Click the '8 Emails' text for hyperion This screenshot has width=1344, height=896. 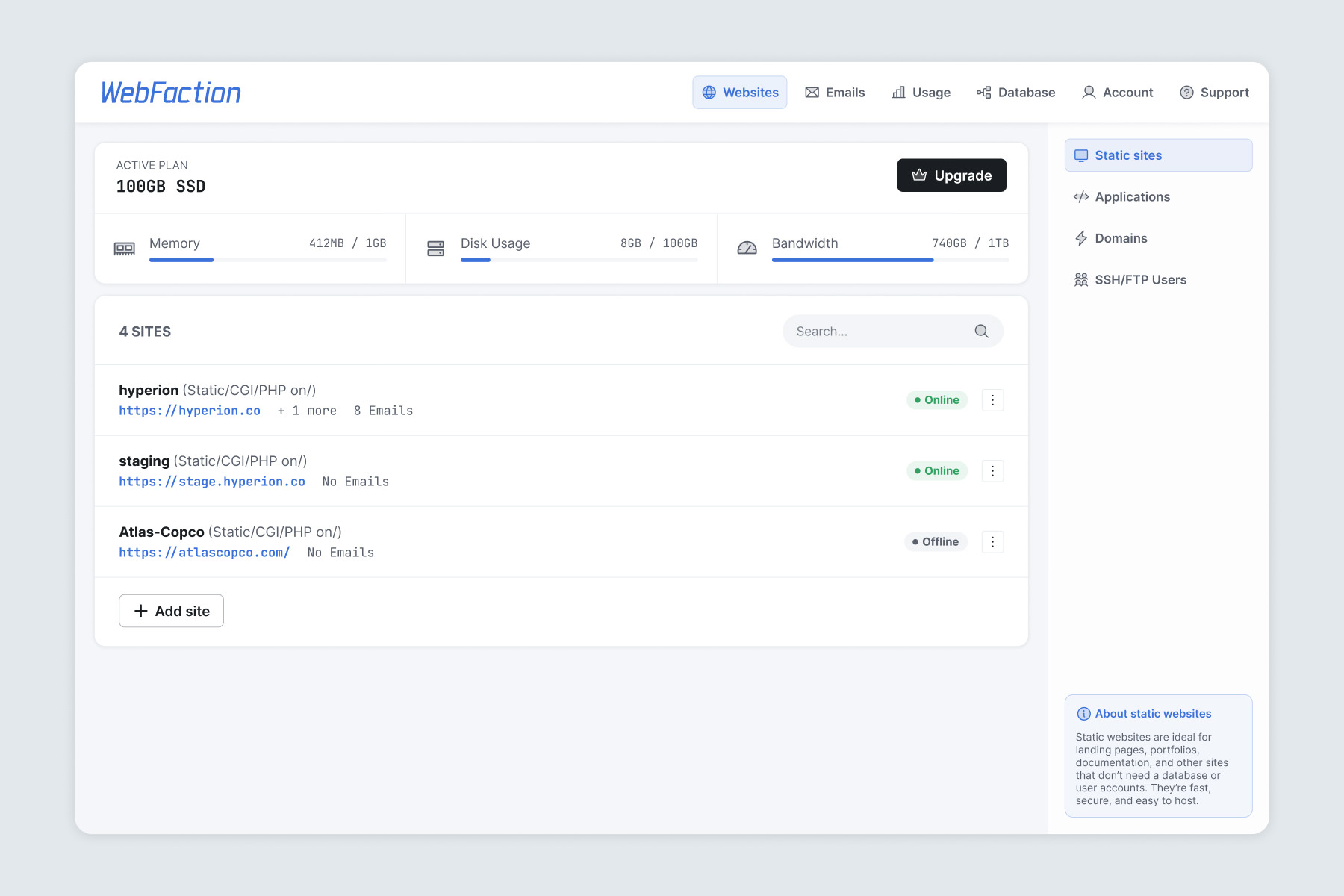click(383, 411)
